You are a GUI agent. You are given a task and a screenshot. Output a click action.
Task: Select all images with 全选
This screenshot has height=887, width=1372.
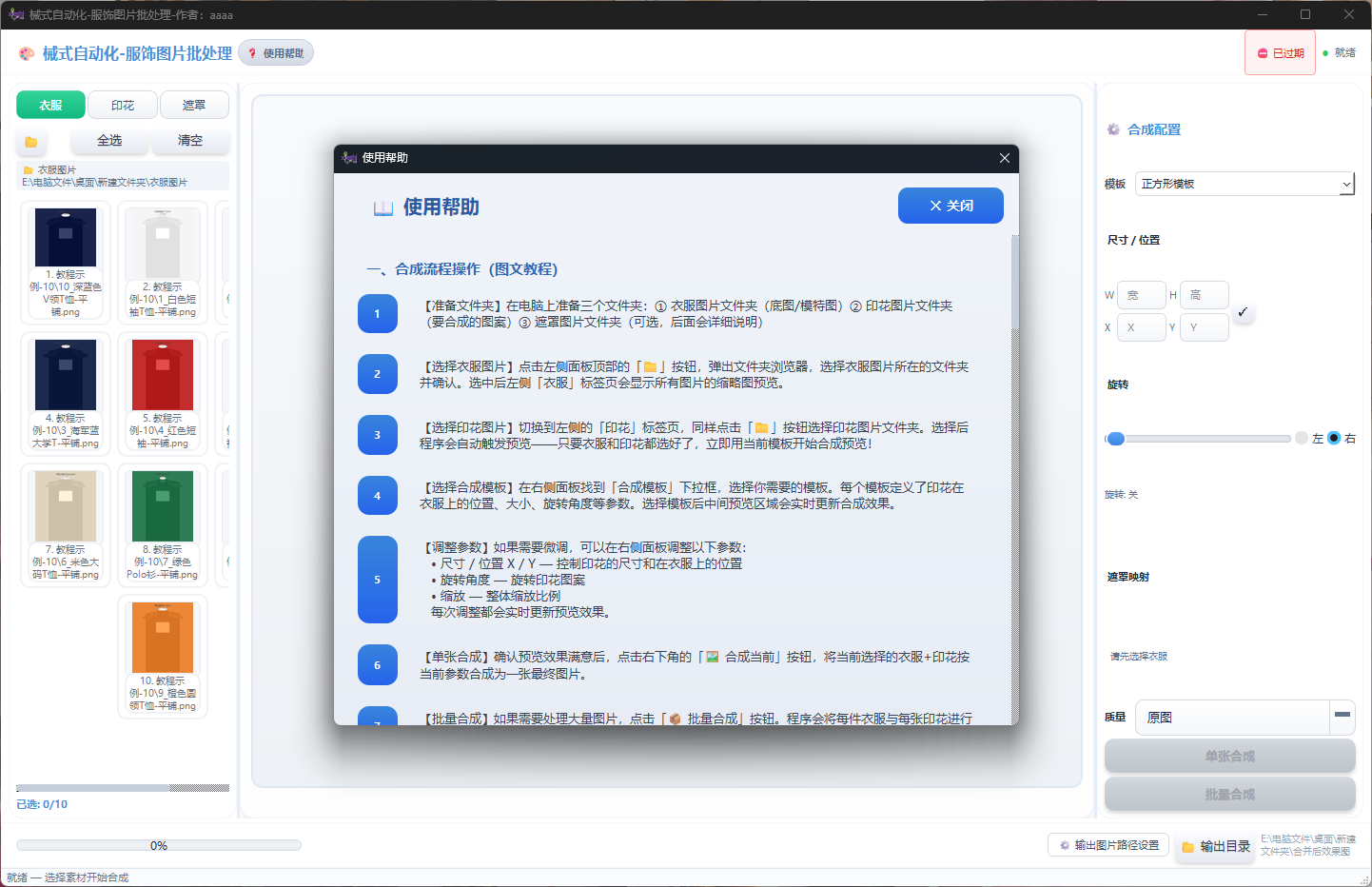pos(109,140)
